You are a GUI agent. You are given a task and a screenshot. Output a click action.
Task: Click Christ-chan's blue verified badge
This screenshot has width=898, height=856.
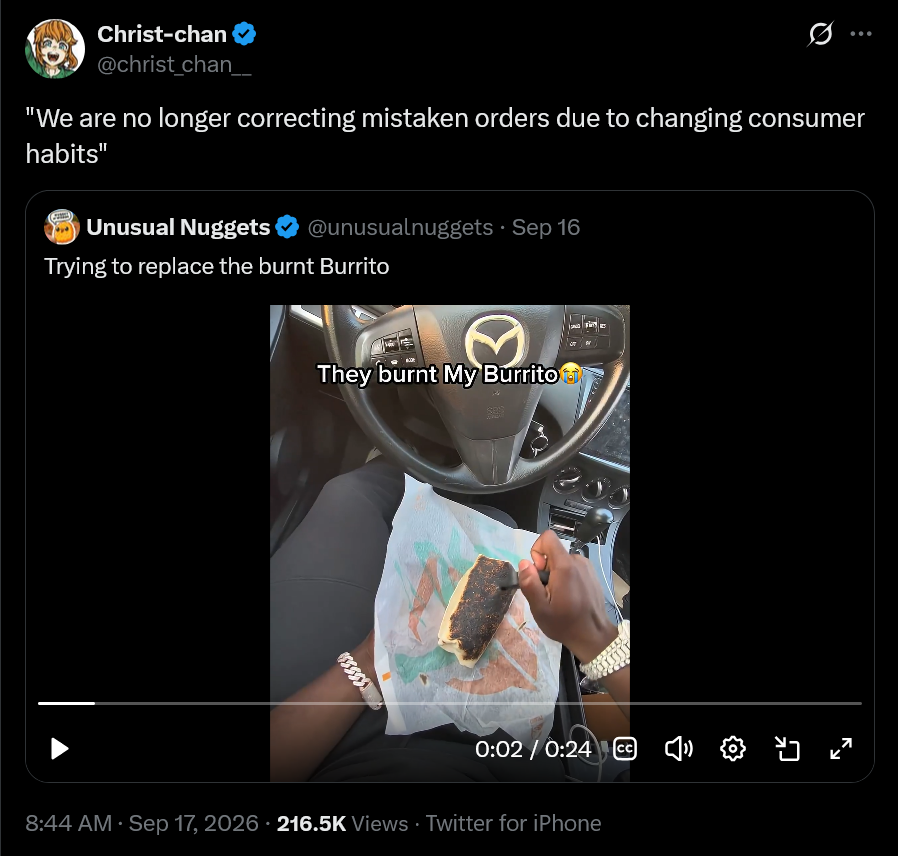click(245, 34)
